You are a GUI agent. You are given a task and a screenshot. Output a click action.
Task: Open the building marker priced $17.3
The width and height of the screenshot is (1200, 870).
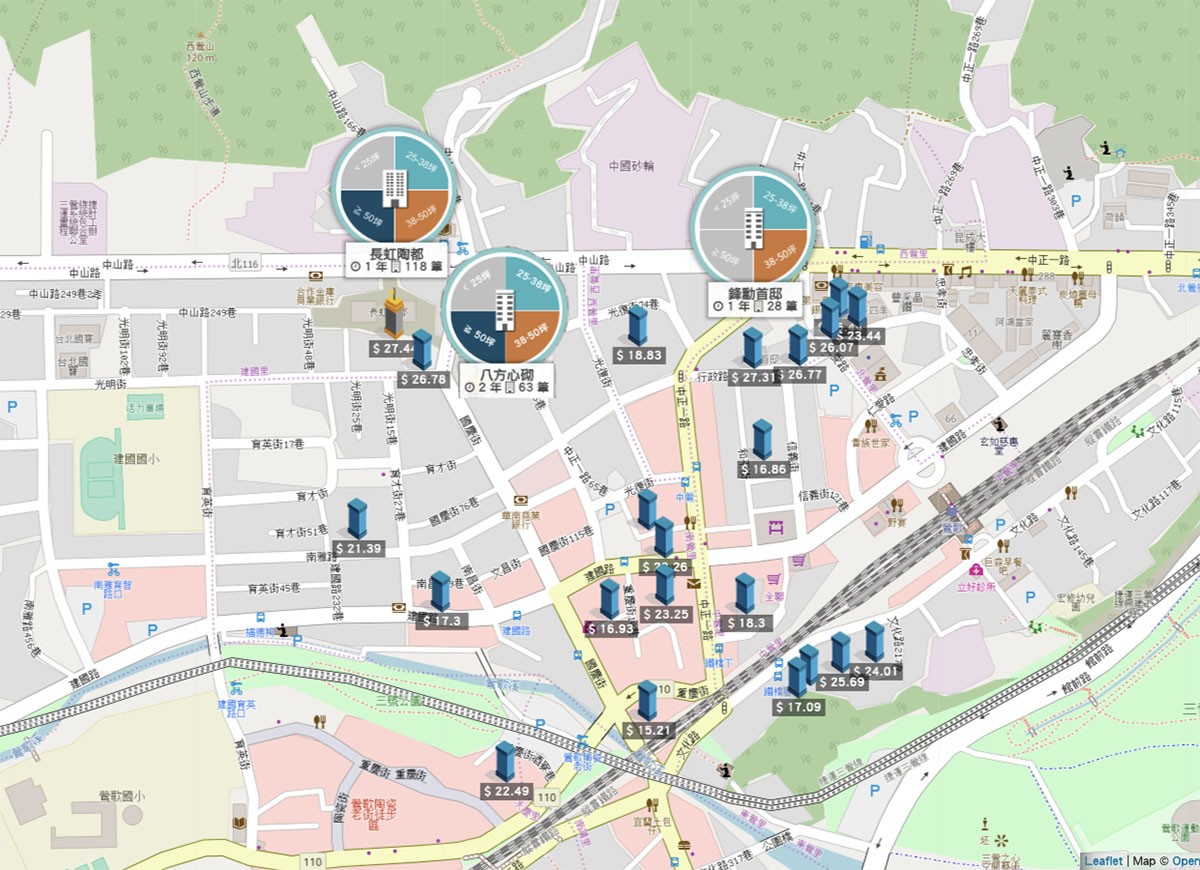tap(439, 591)
